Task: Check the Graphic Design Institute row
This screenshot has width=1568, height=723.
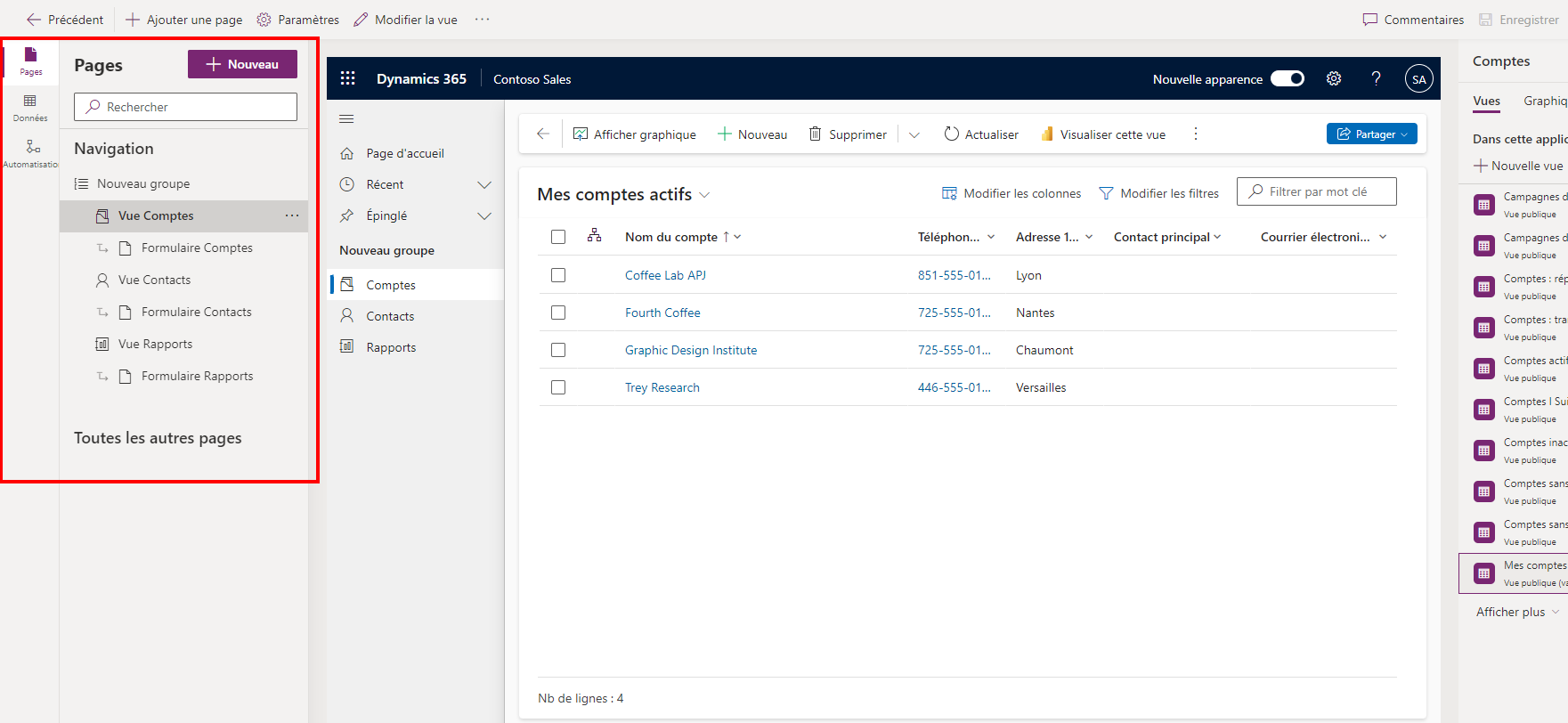Action: (x=558, y=350)
